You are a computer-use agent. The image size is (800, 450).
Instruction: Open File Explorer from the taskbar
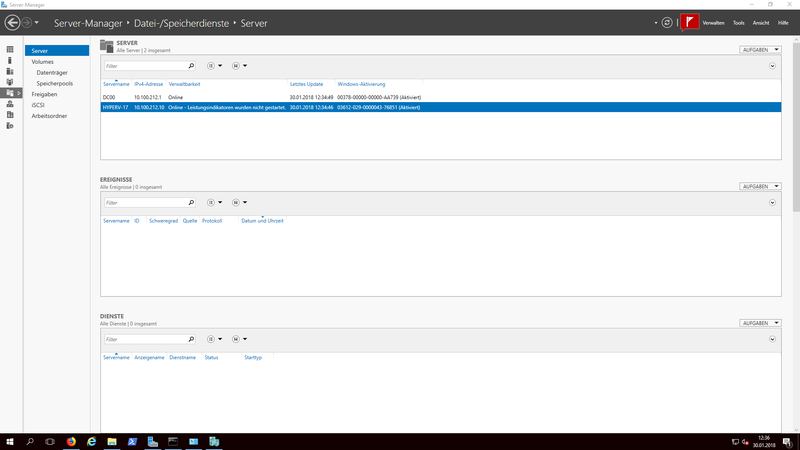(x=112, y=442)
